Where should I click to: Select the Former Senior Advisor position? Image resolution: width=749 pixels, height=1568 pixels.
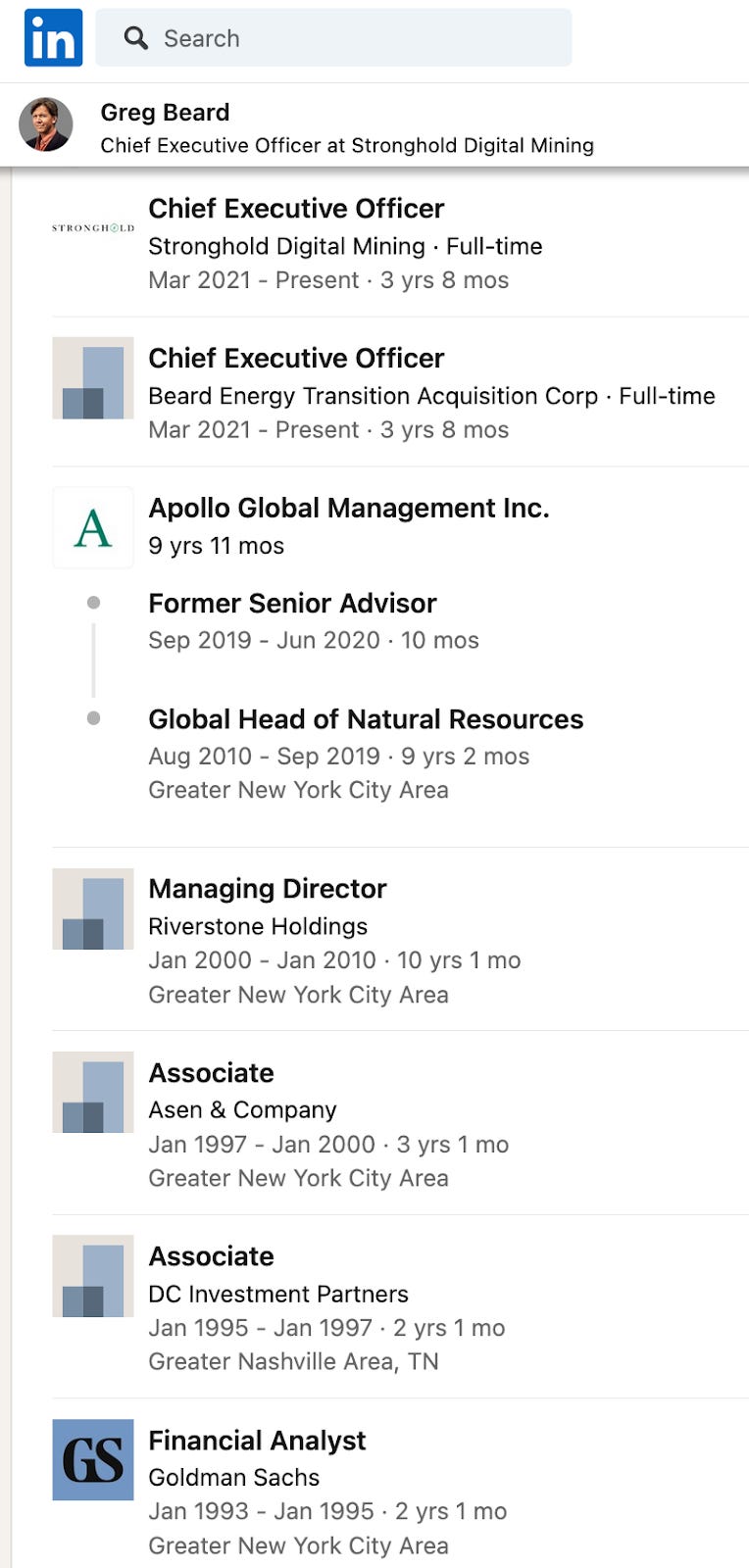292,603
